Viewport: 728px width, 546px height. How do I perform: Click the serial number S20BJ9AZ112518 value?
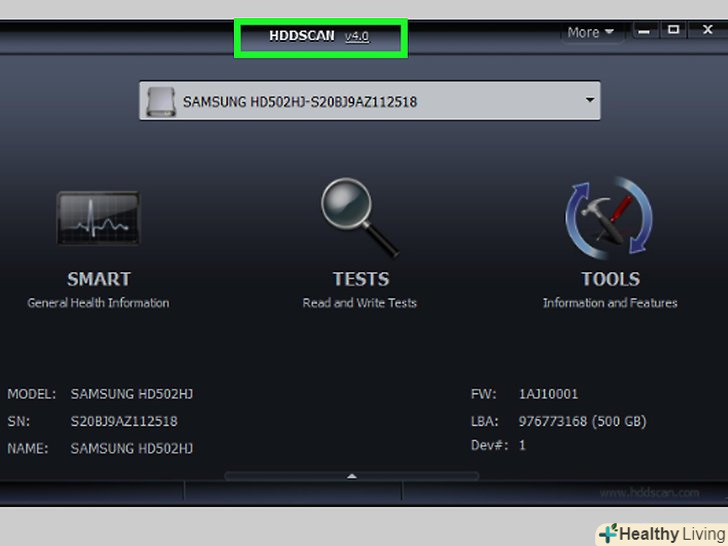coord(124,421)
